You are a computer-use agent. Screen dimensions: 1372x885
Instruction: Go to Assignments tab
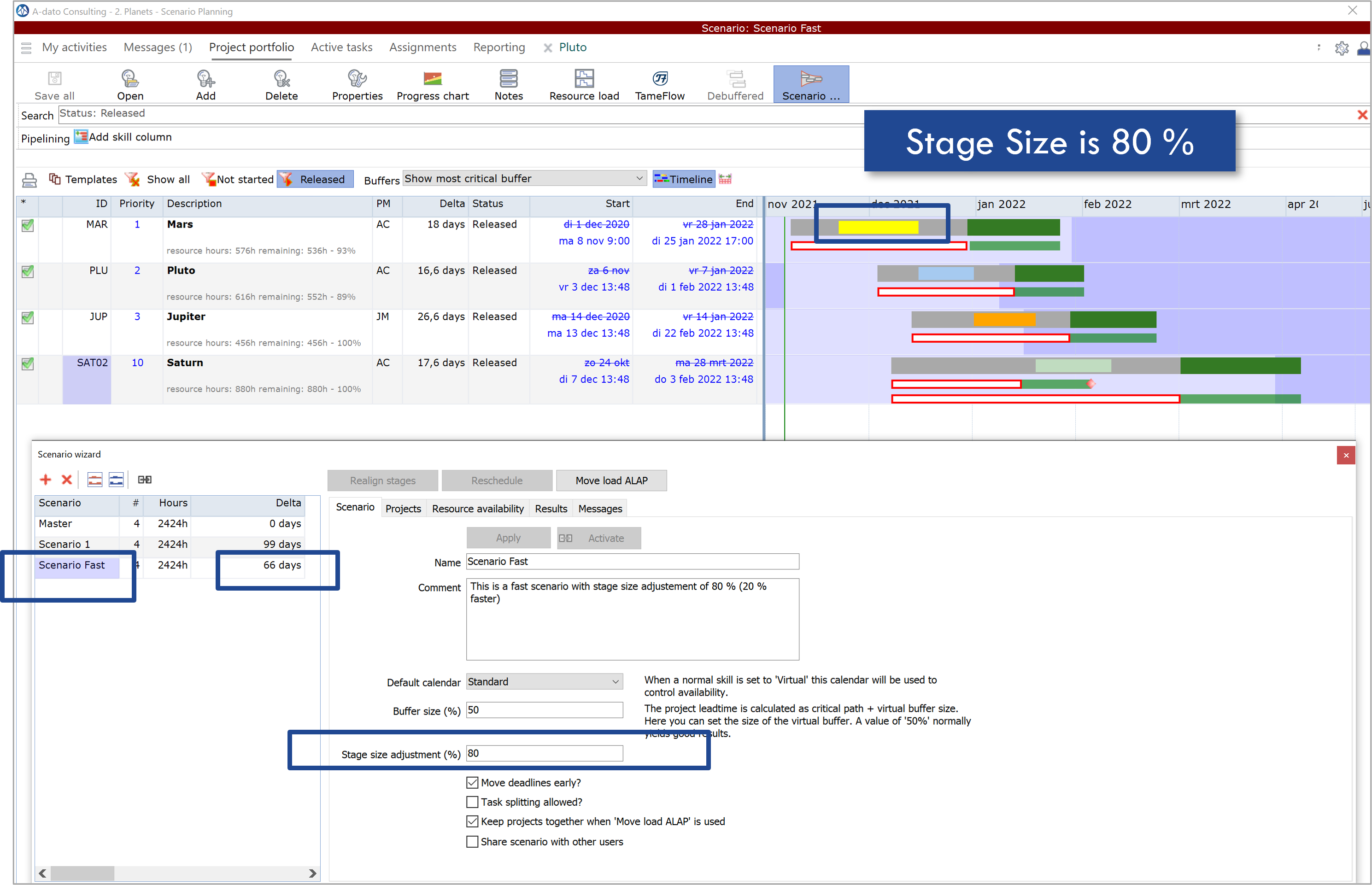pos(423,47)
